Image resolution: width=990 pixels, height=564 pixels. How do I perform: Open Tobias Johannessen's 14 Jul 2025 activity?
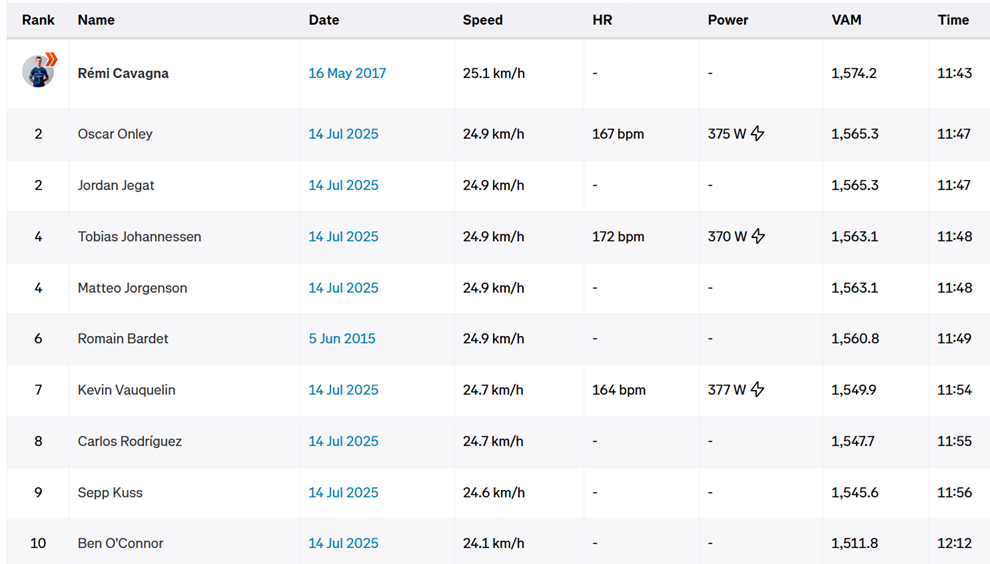click(x=343, y=236)
